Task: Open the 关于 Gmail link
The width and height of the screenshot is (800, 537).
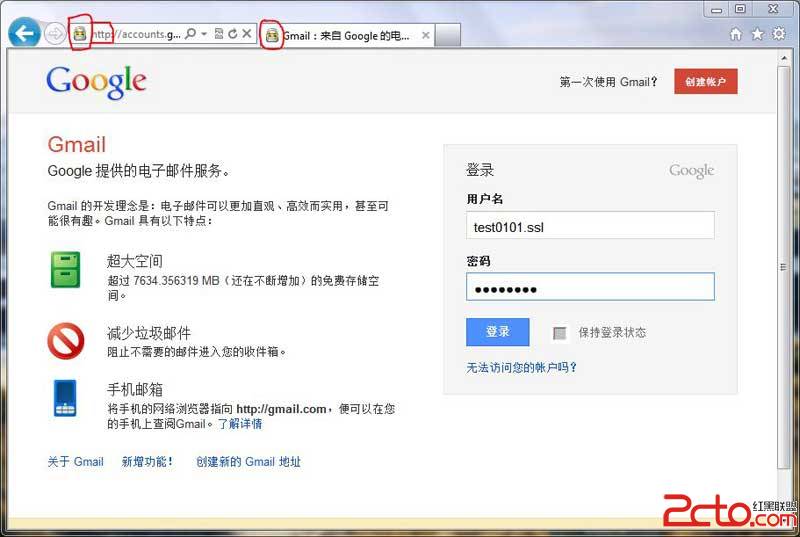Action: click(x=76, y=462)
